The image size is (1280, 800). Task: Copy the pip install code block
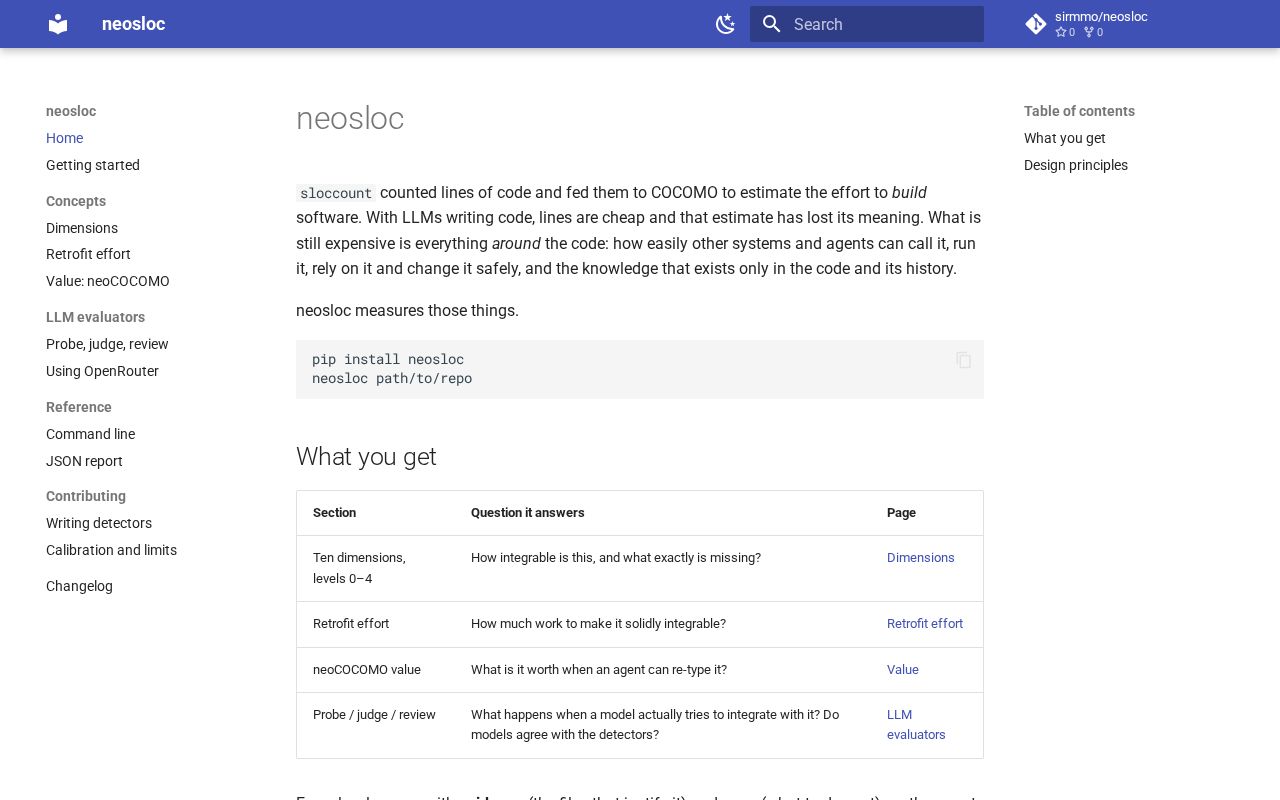point(963,360)
